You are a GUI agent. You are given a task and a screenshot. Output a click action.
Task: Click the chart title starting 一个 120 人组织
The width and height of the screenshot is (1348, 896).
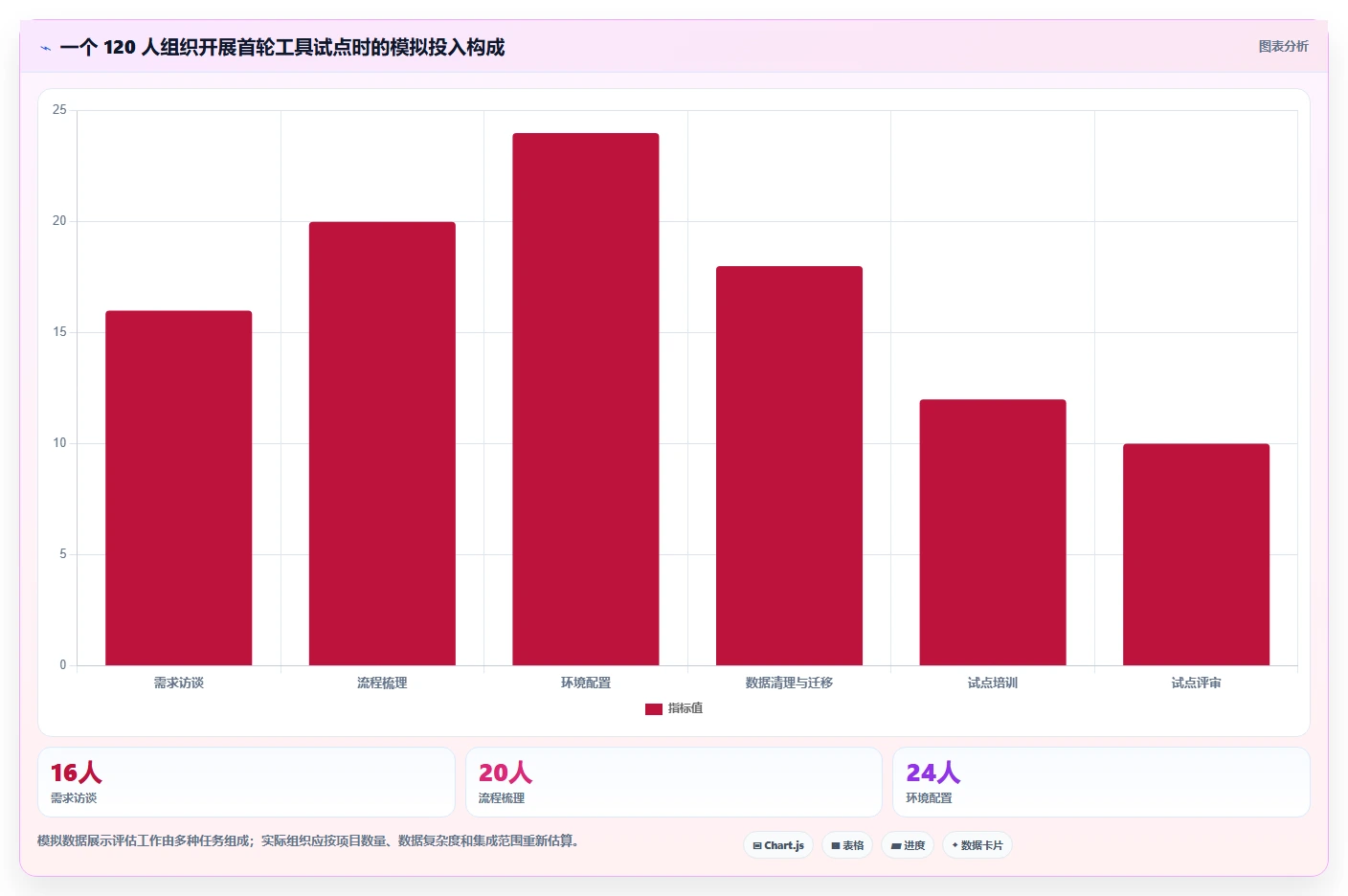pos(282,47)
